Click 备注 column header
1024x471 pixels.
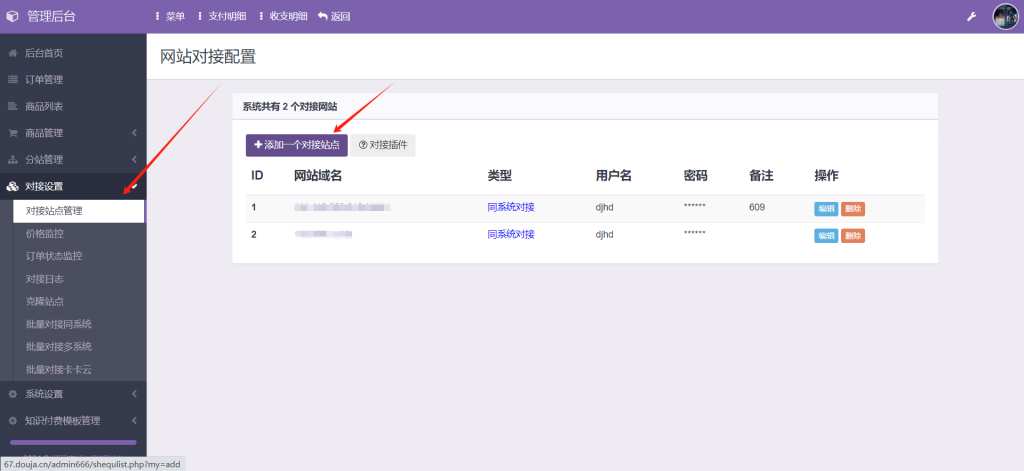761,176
